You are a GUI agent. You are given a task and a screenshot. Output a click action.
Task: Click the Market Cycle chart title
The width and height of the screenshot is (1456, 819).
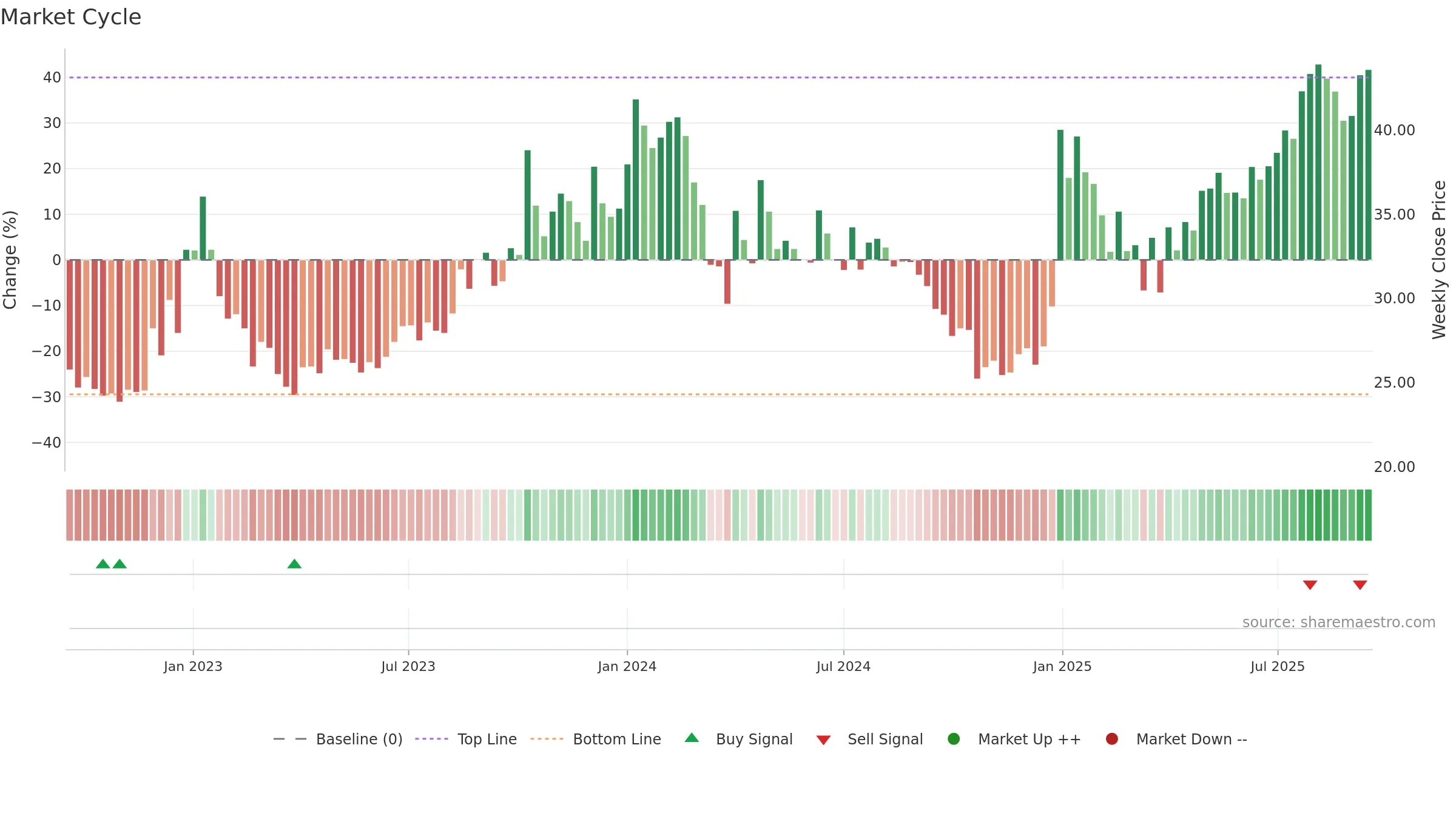(71, 17)
